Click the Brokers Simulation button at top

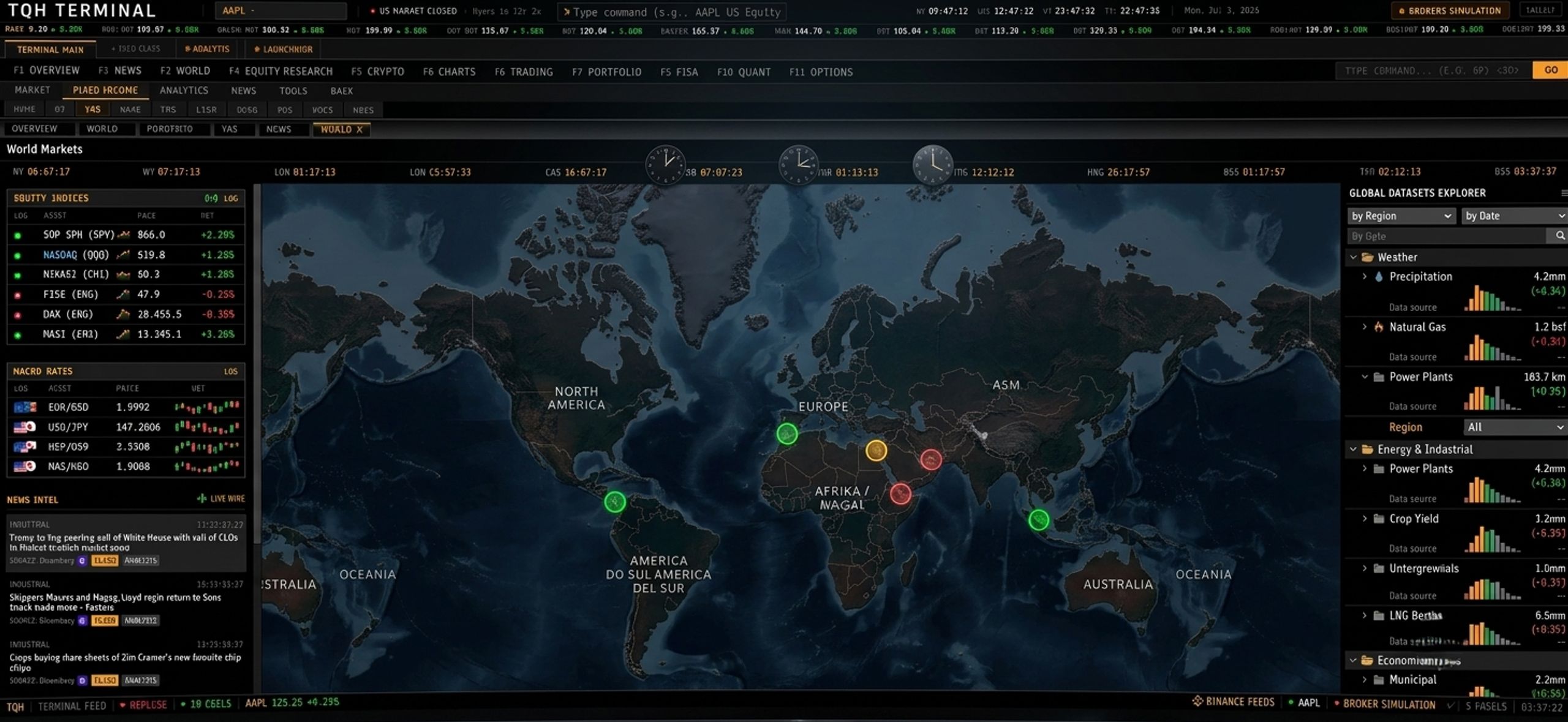coord(1449,10)
